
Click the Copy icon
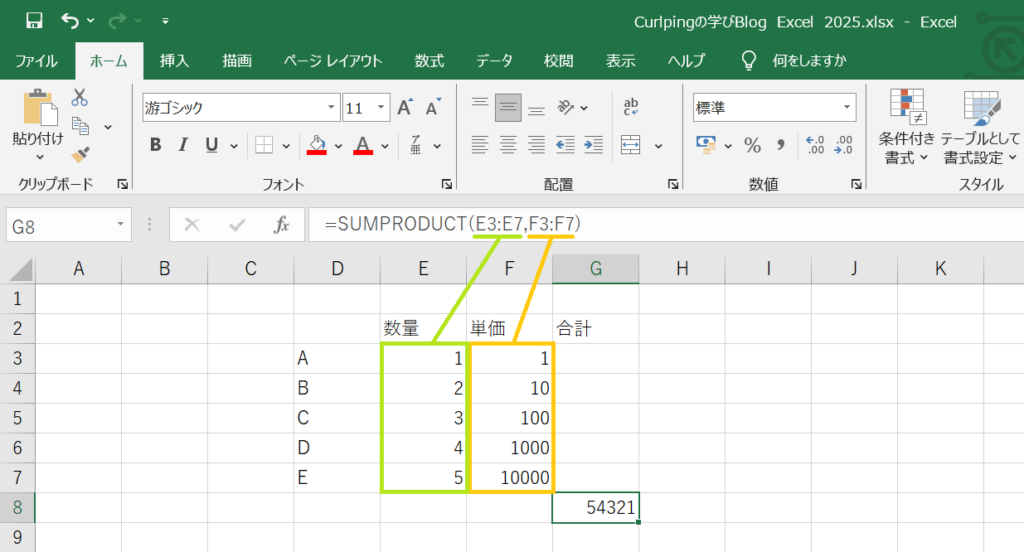tap(80, 126)
